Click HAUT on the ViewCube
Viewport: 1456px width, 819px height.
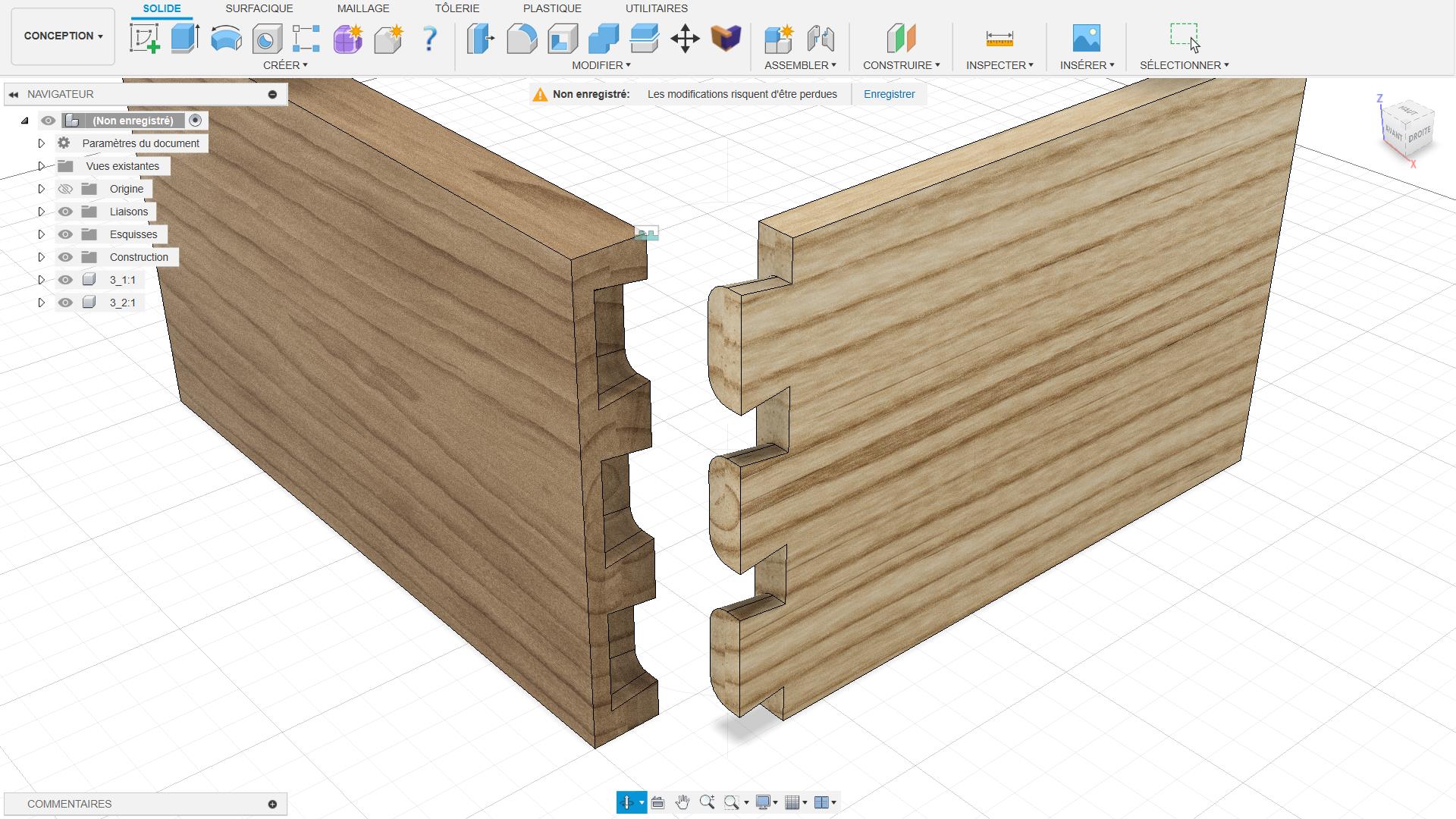[1409, 112]
